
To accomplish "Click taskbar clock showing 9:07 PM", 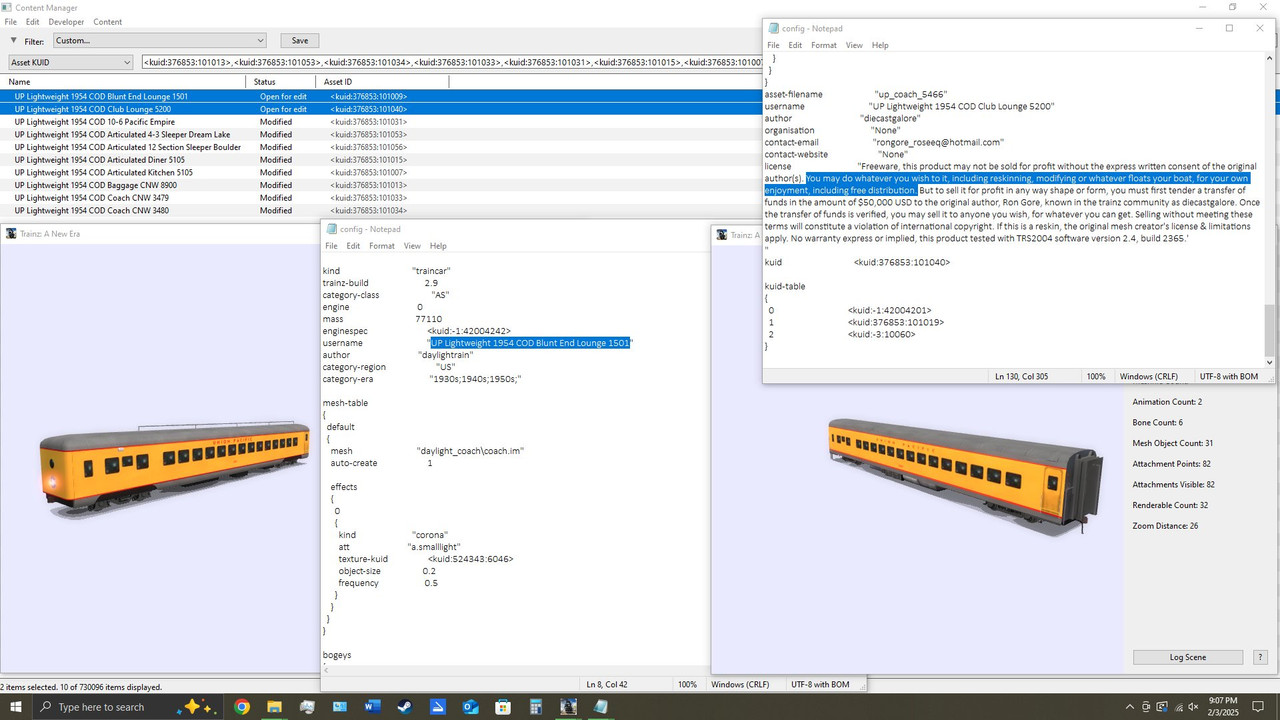I will click(1222, 707).
